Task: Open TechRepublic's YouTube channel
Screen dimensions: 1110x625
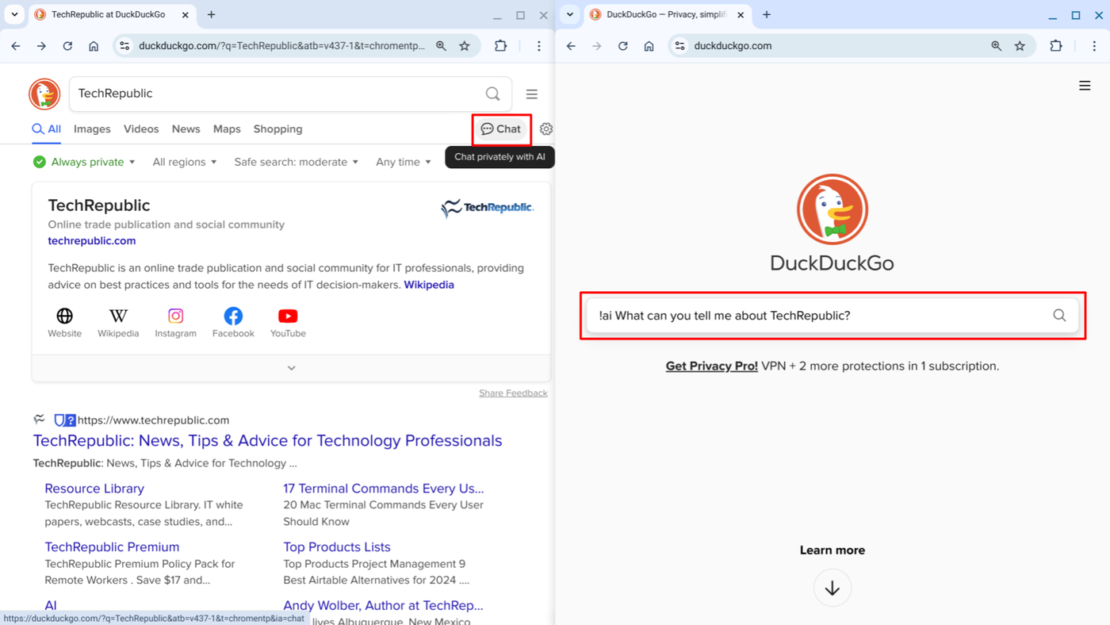Action: [x=287, y=317]
